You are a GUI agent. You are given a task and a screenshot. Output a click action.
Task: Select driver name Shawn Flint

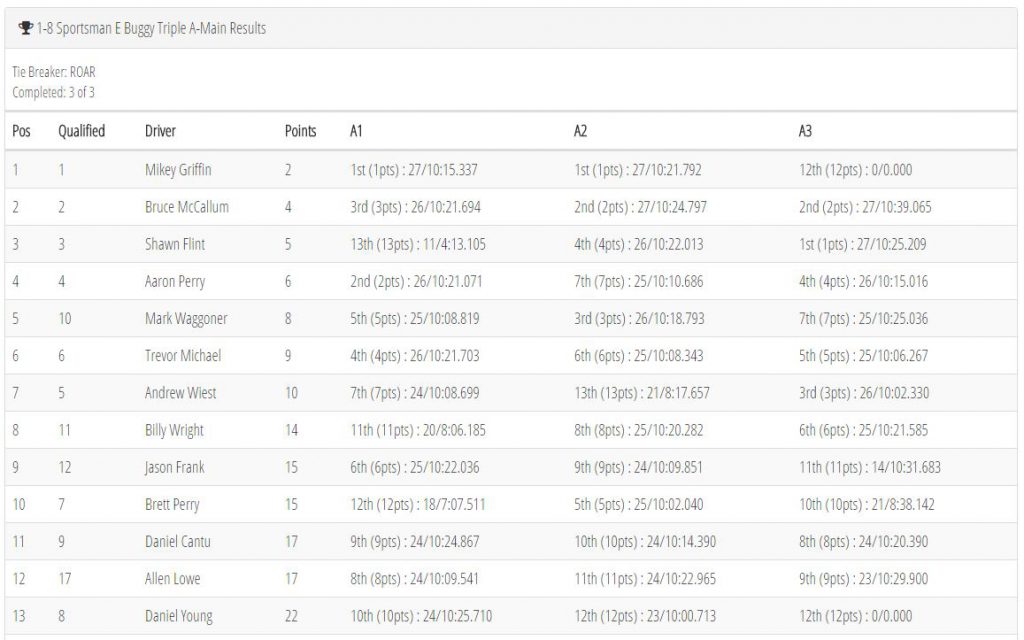tap(175, 244)
